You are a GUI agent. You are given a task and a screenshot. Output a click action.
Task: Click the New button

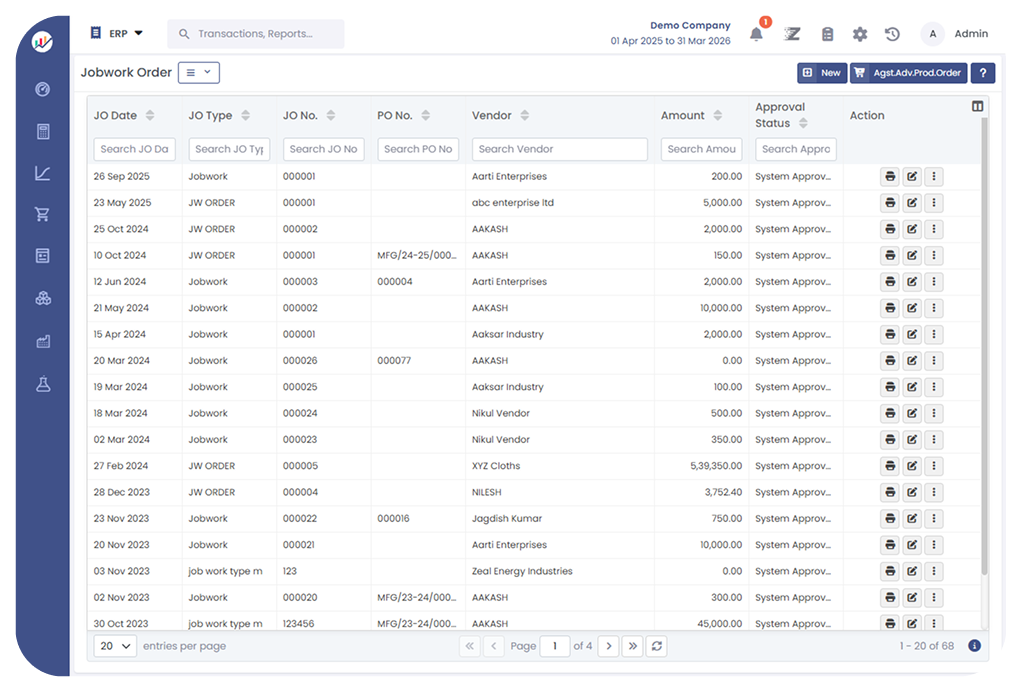(x=821, y=73)
